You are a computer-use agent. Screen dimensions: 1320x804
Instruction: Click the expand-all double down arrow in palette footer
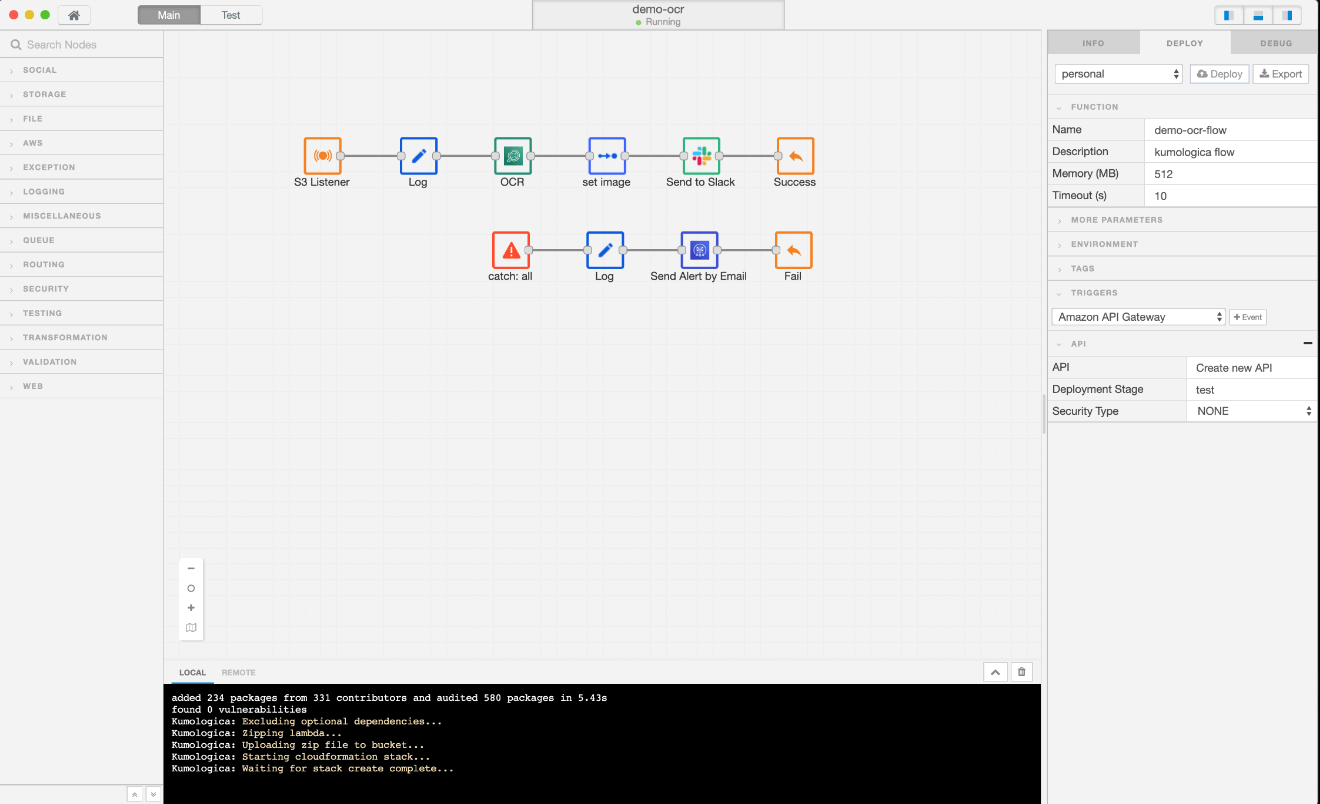click(153, 794)
